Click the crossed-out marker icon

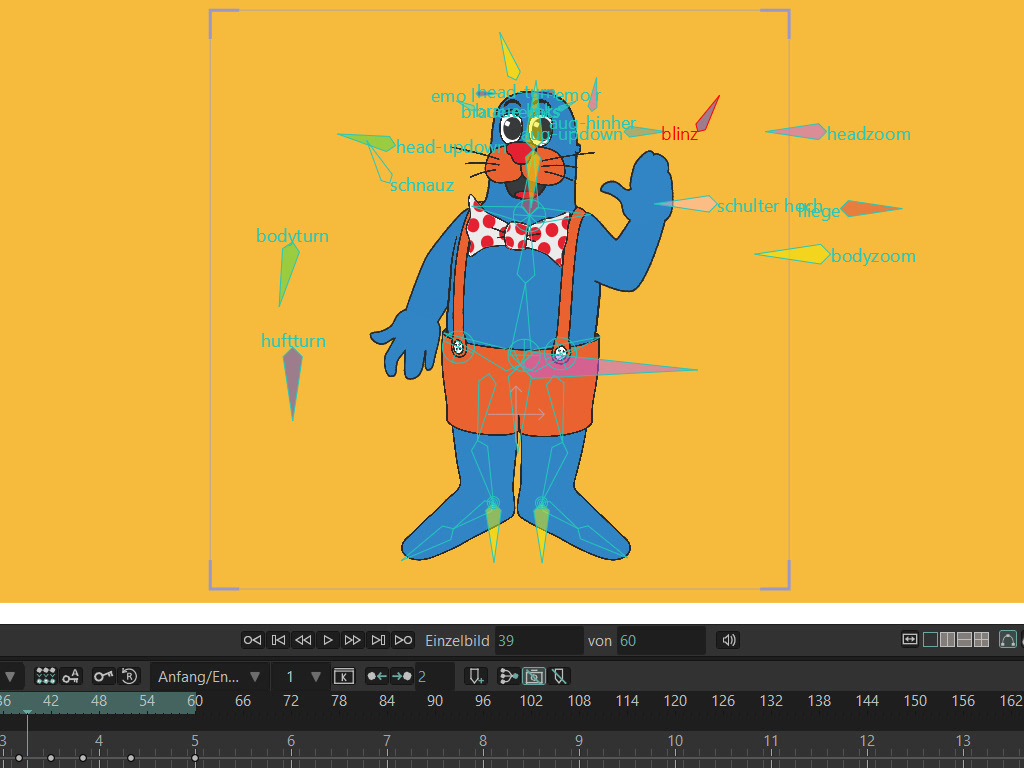point(559,676)
